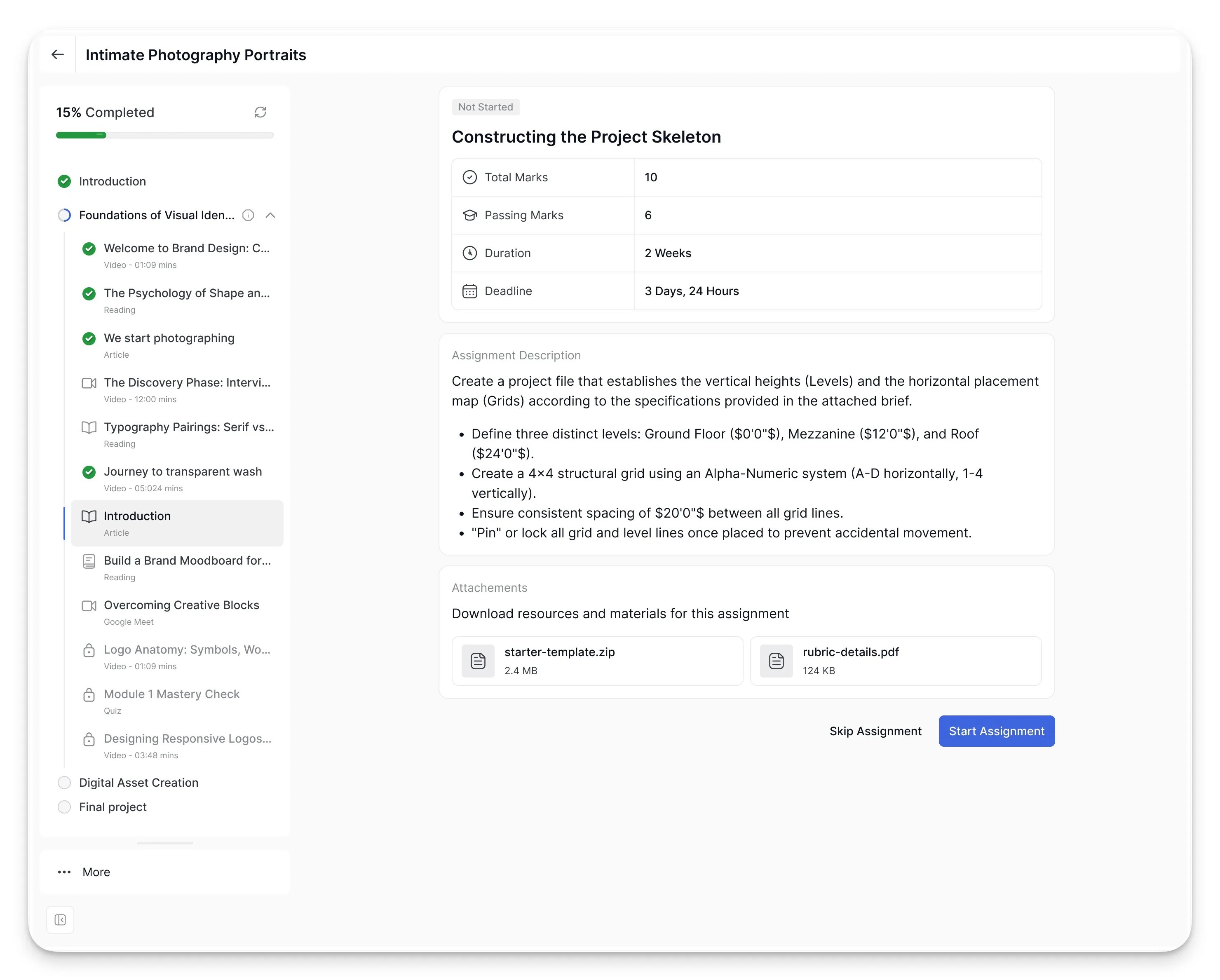This screenshot has width=1220, height=980.
Task: Click the rubric-details.pdf file icon
Action: [777, 661]
